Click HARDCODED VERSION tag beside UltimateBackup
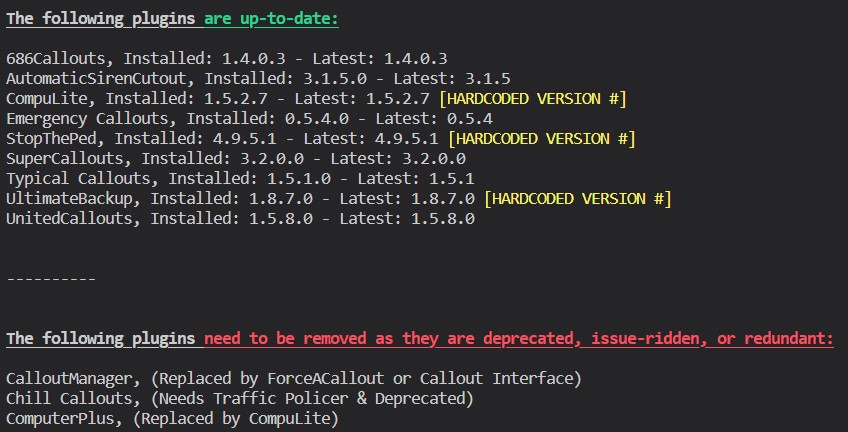This screenshot has width=848, height=432. [x=577, y=198]
